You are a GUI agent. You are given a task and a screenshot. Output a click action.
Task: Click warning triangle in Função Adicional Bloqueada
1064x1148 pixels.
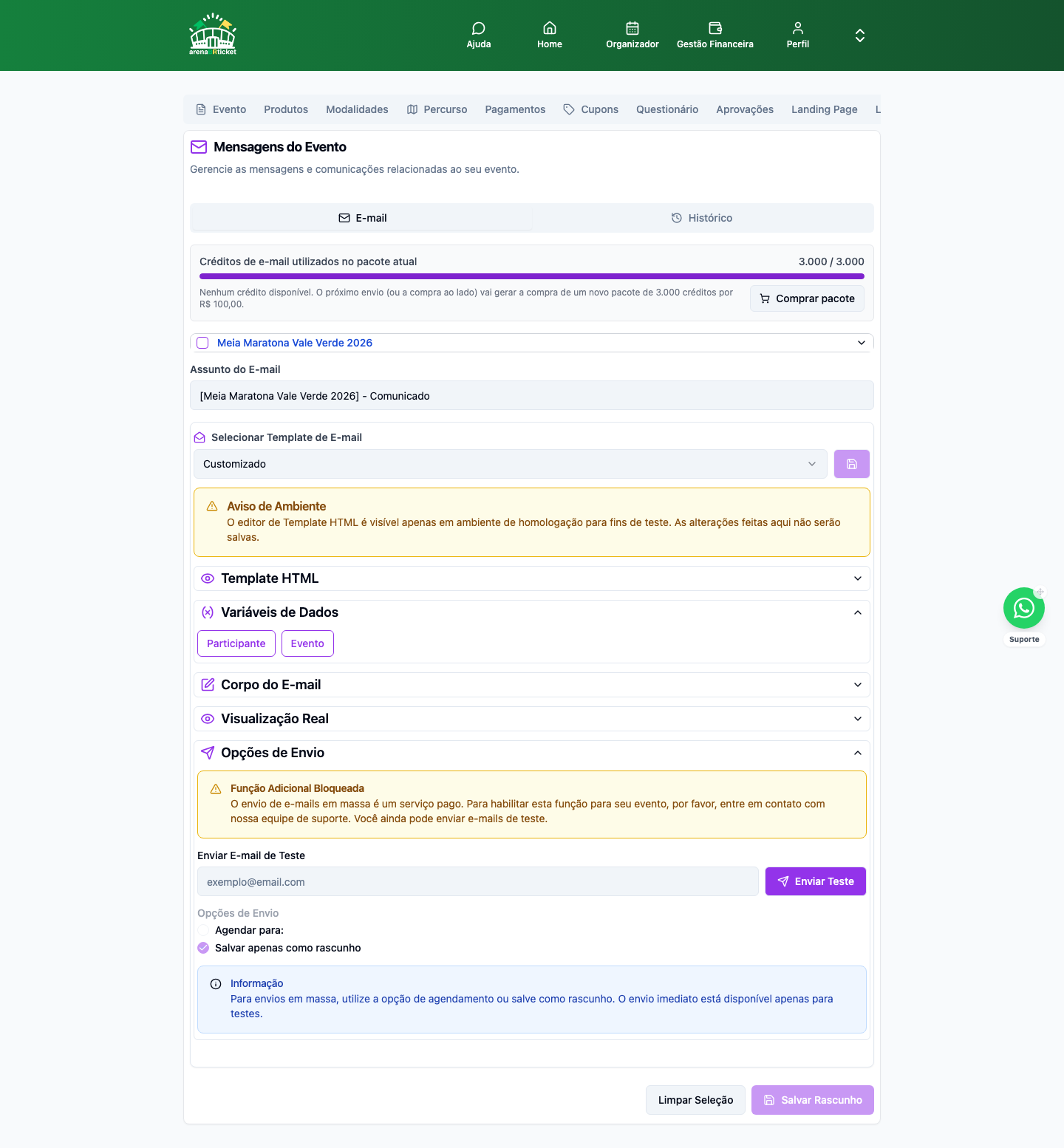pos(216,789)
